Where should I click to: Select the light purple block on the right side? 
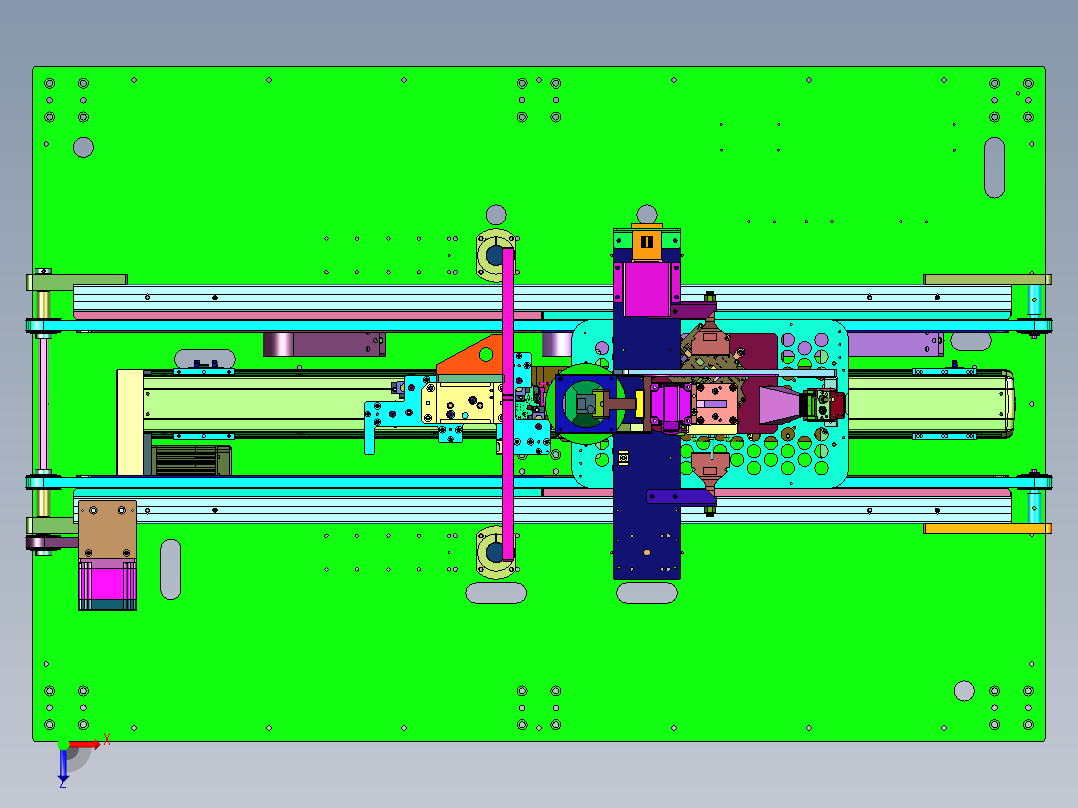896,344
